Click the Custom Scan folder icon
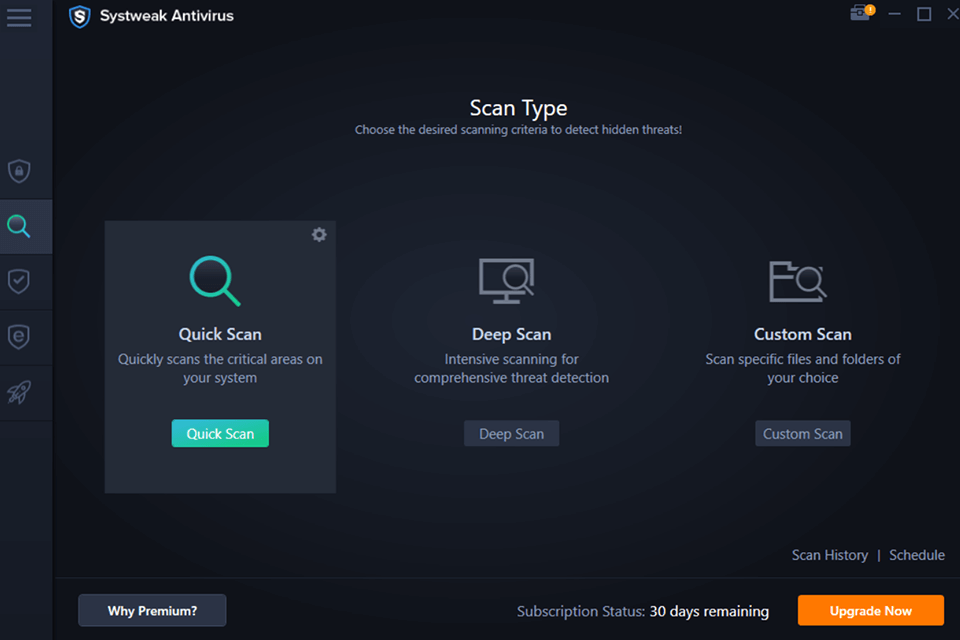Image resolution: width=960 pixels, height=640 pixels. [797, 281]
